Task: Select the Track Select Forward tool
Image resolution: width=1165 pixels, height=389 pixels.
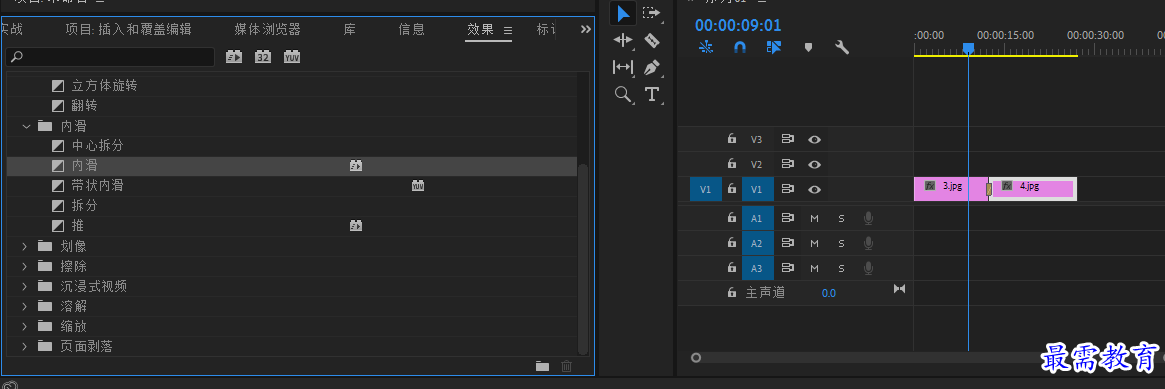Action: pos(652,13)
